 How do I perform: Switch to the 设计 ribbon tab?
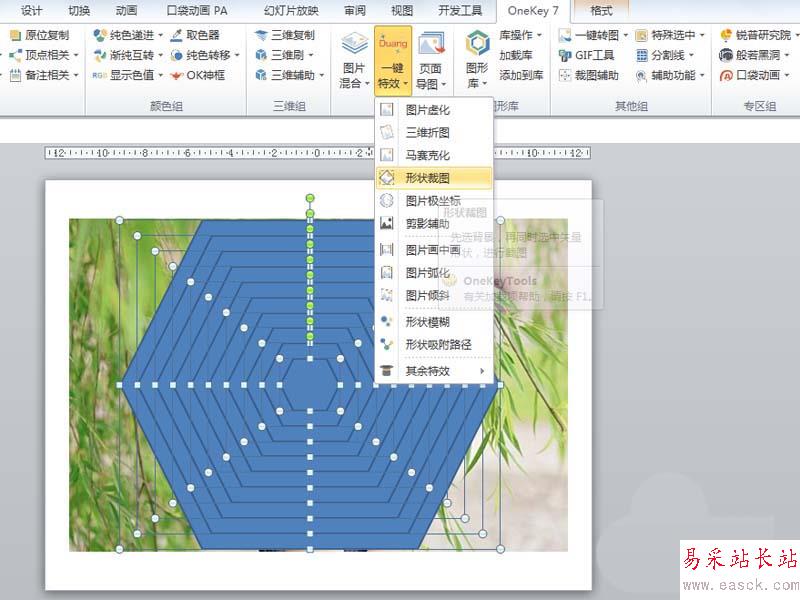click(31, 10)
